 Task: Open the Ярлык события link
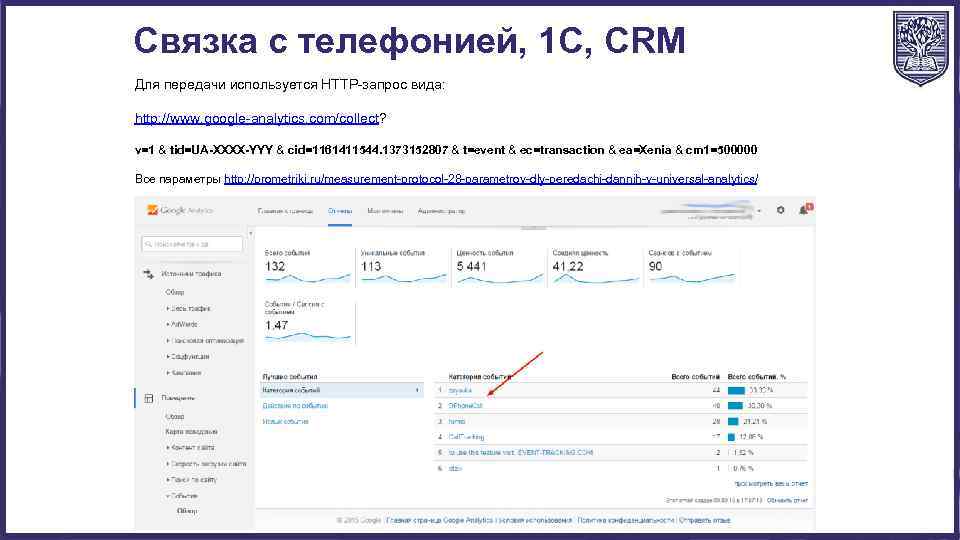point(285,422)
